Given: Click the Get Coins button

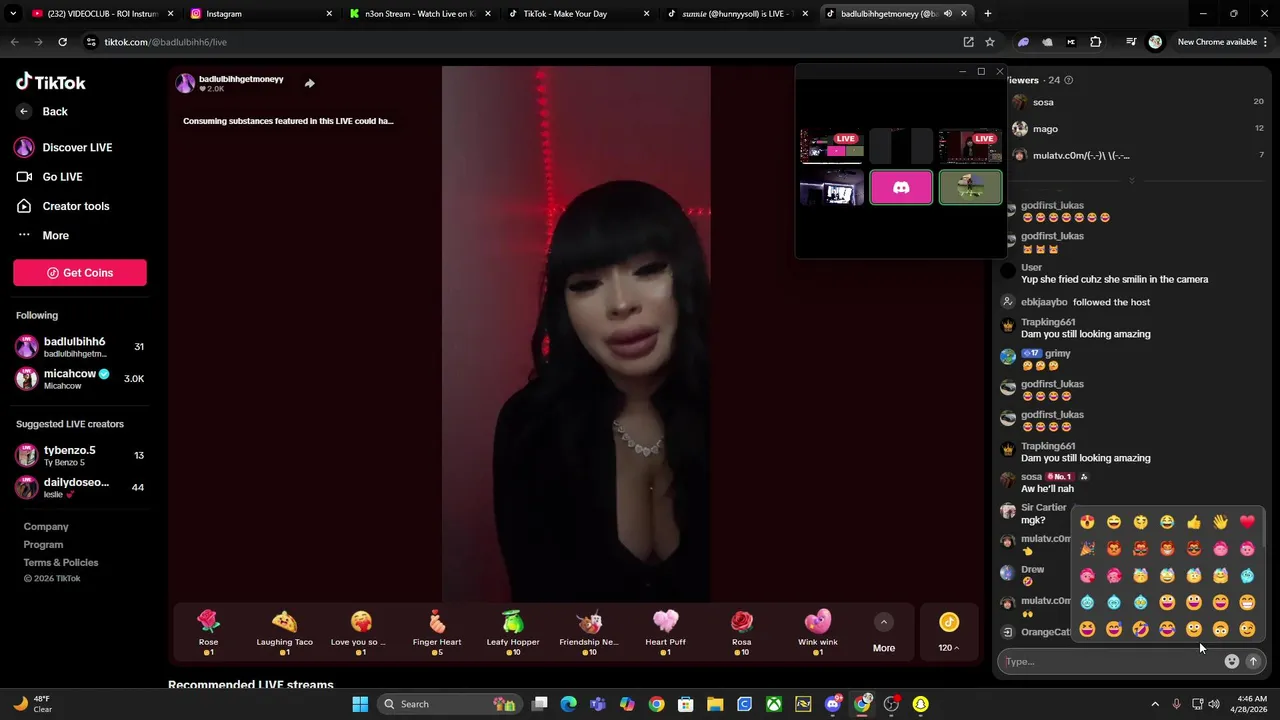Looking at the screenshot, I should (80, 273).
